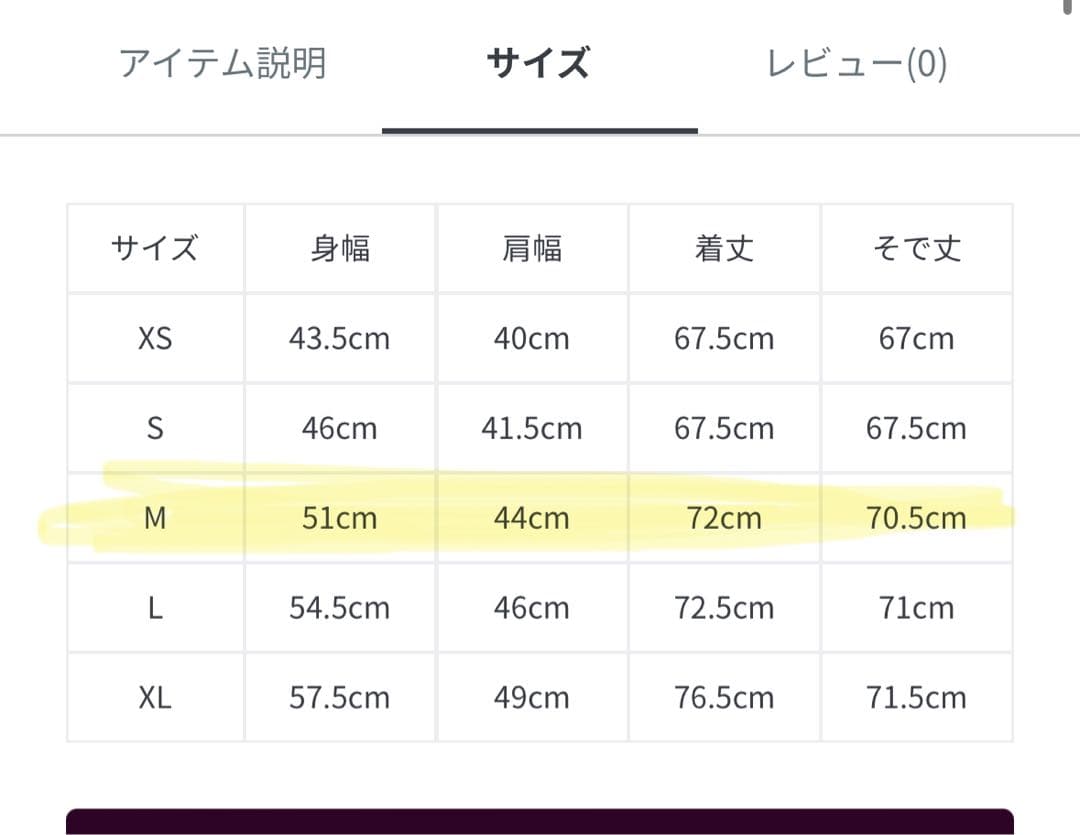Click the 70.5cm sleeve length cell
Image resolution: width=1080 pixels, height=835 pixels.
(x=916, y=518)
